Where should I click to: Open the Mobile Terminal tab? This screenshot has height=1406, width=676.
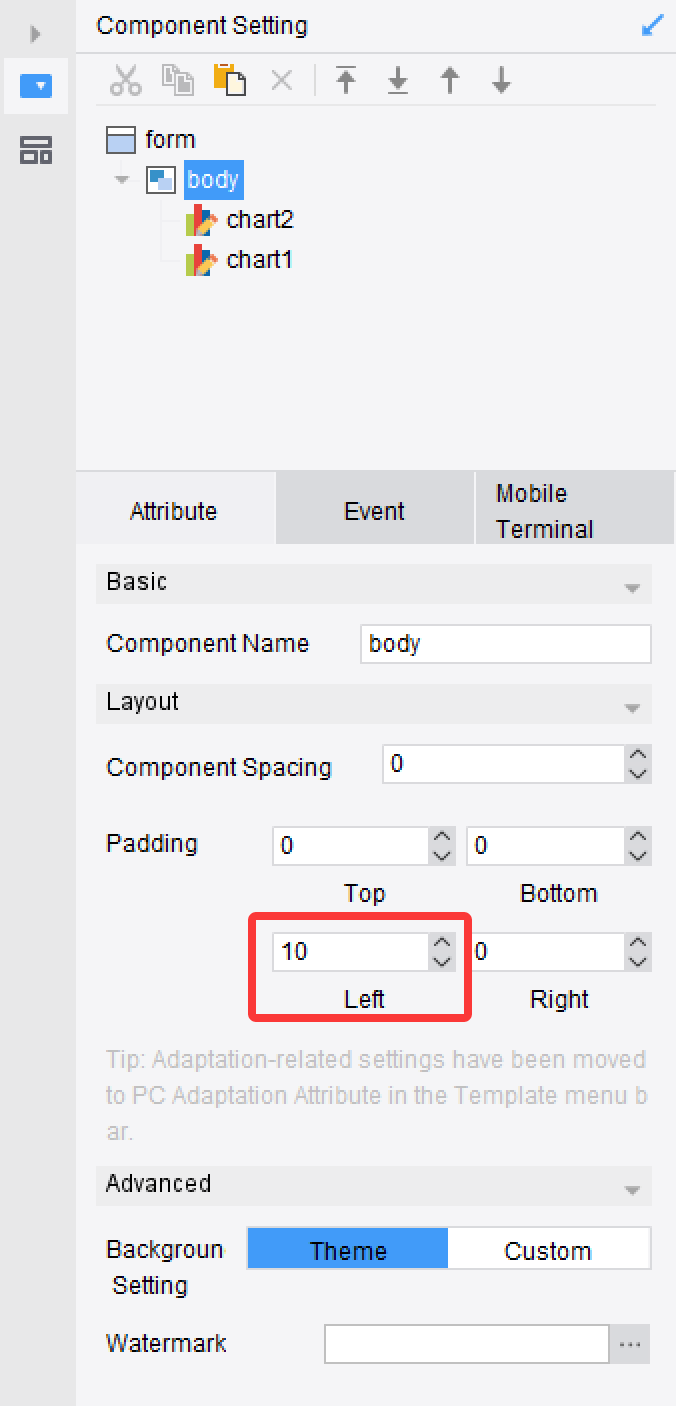click(x=575, y=511)
